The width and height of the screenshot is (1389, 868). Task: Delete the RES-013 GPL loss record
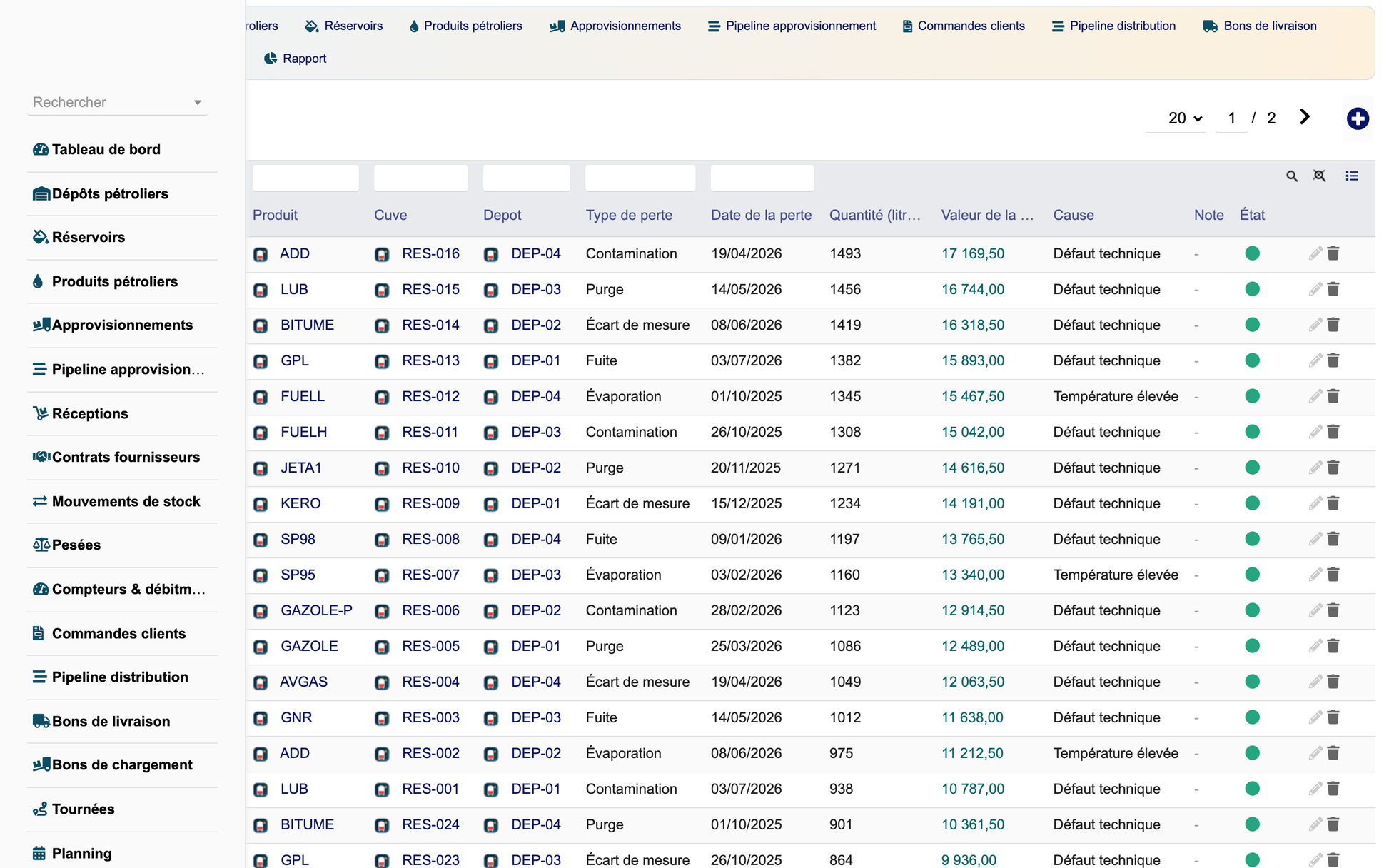1333,360
